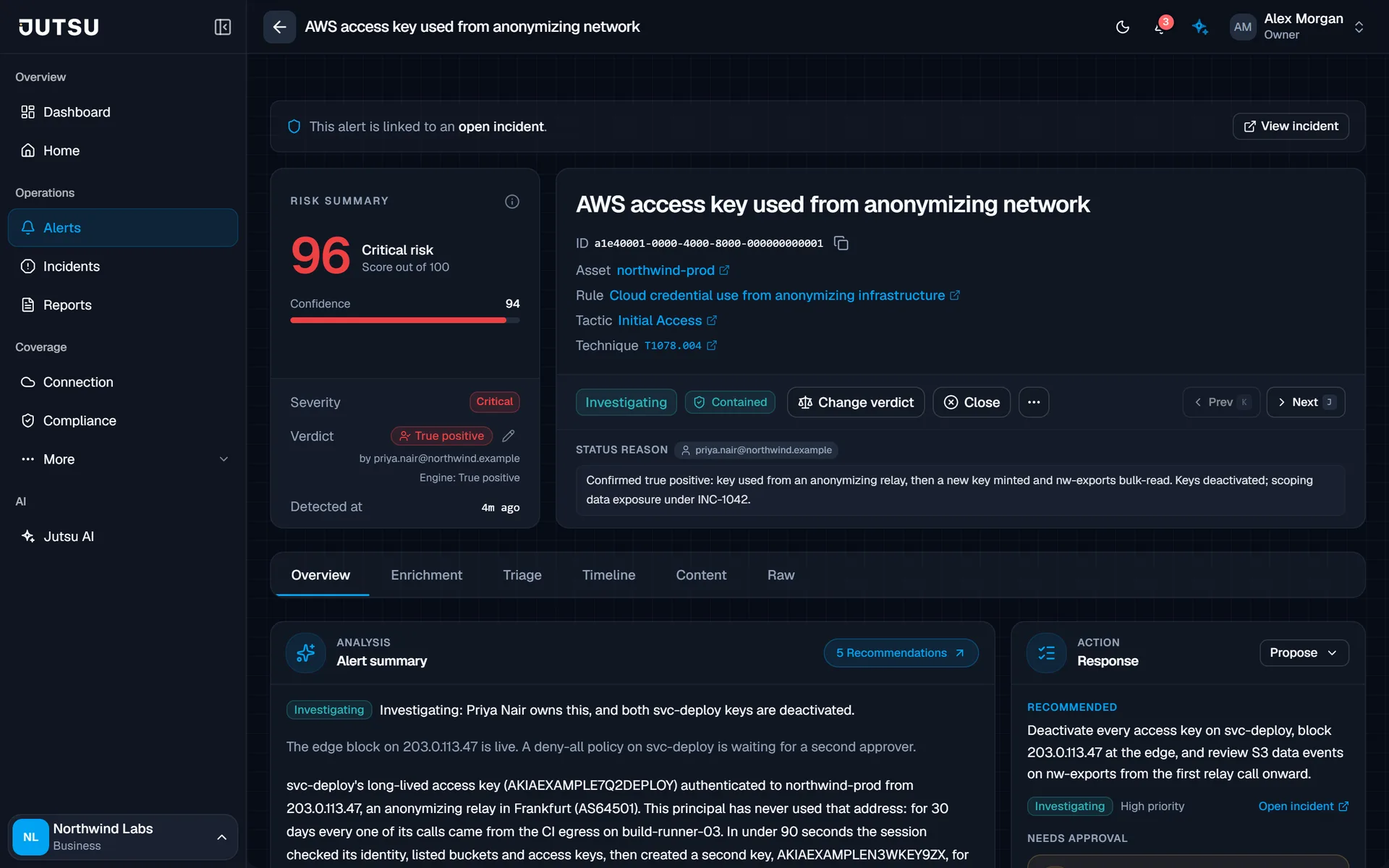The height and width of the screenshot is (868, 1389).
Task: Switch to the Triage tab
Action: [522, 575]
